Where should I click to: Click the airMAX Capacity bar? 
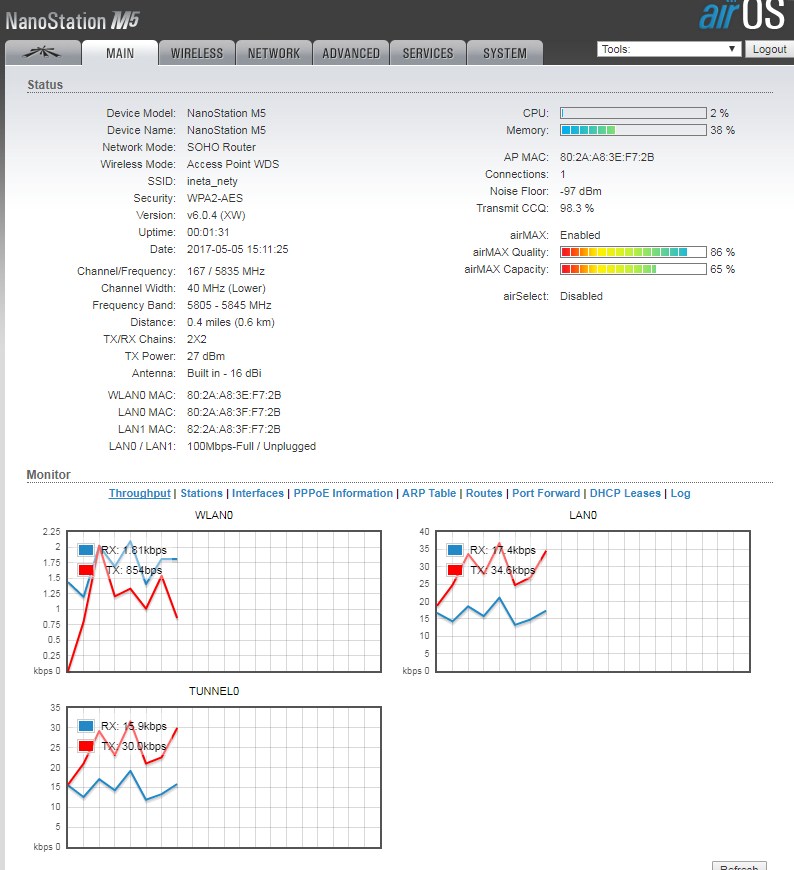click(633, 269)
